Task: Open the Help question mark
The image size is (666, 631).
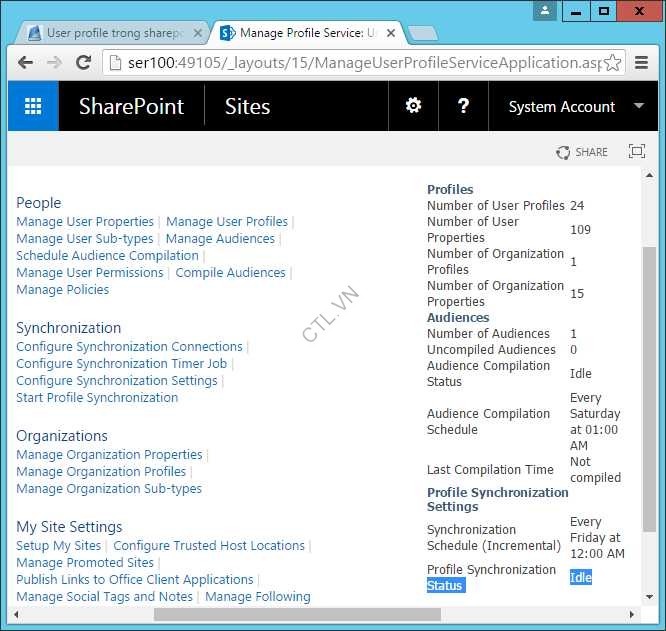Action: [463, 106]
